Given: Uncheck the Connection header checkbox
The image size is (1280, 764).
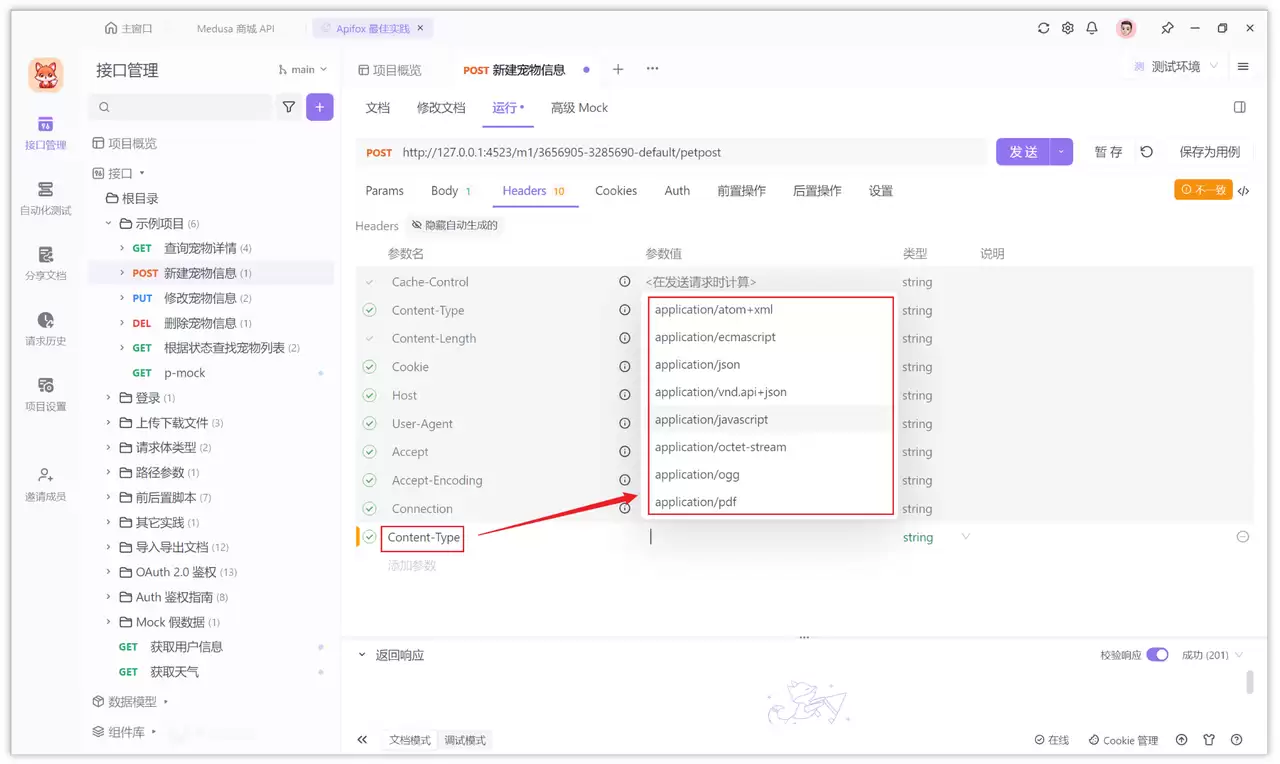Looking at the screenshot, I should 370,509.
